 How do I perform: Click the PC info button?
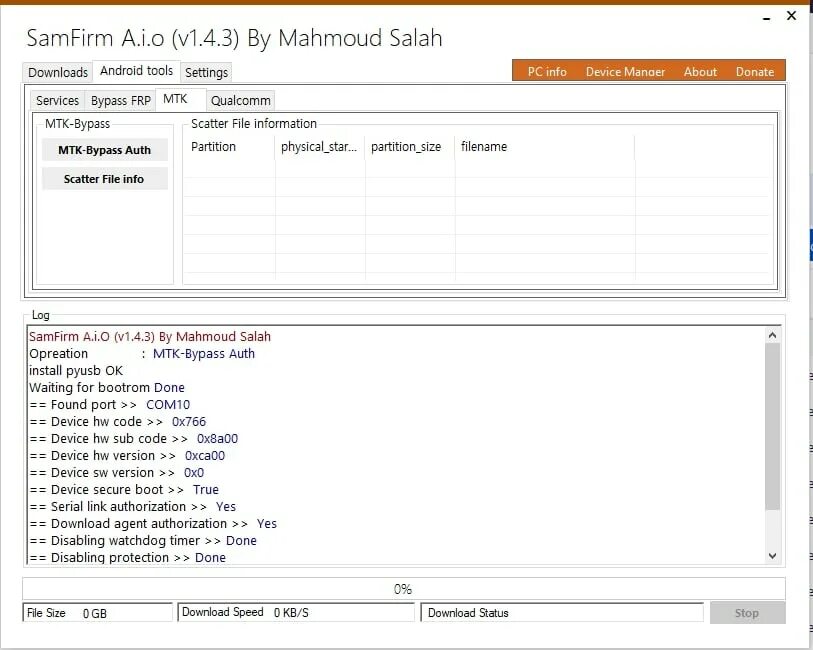547,72
